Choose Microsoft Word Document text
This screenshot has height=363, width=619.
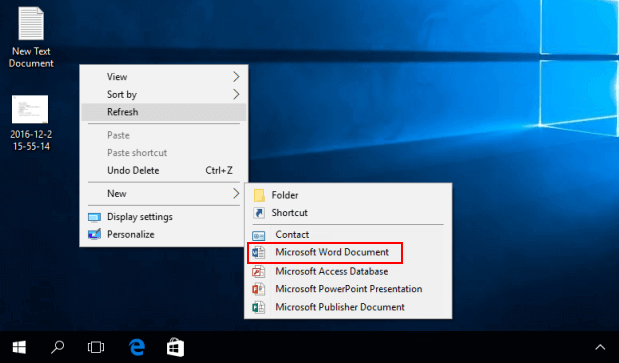click(332, 252)
